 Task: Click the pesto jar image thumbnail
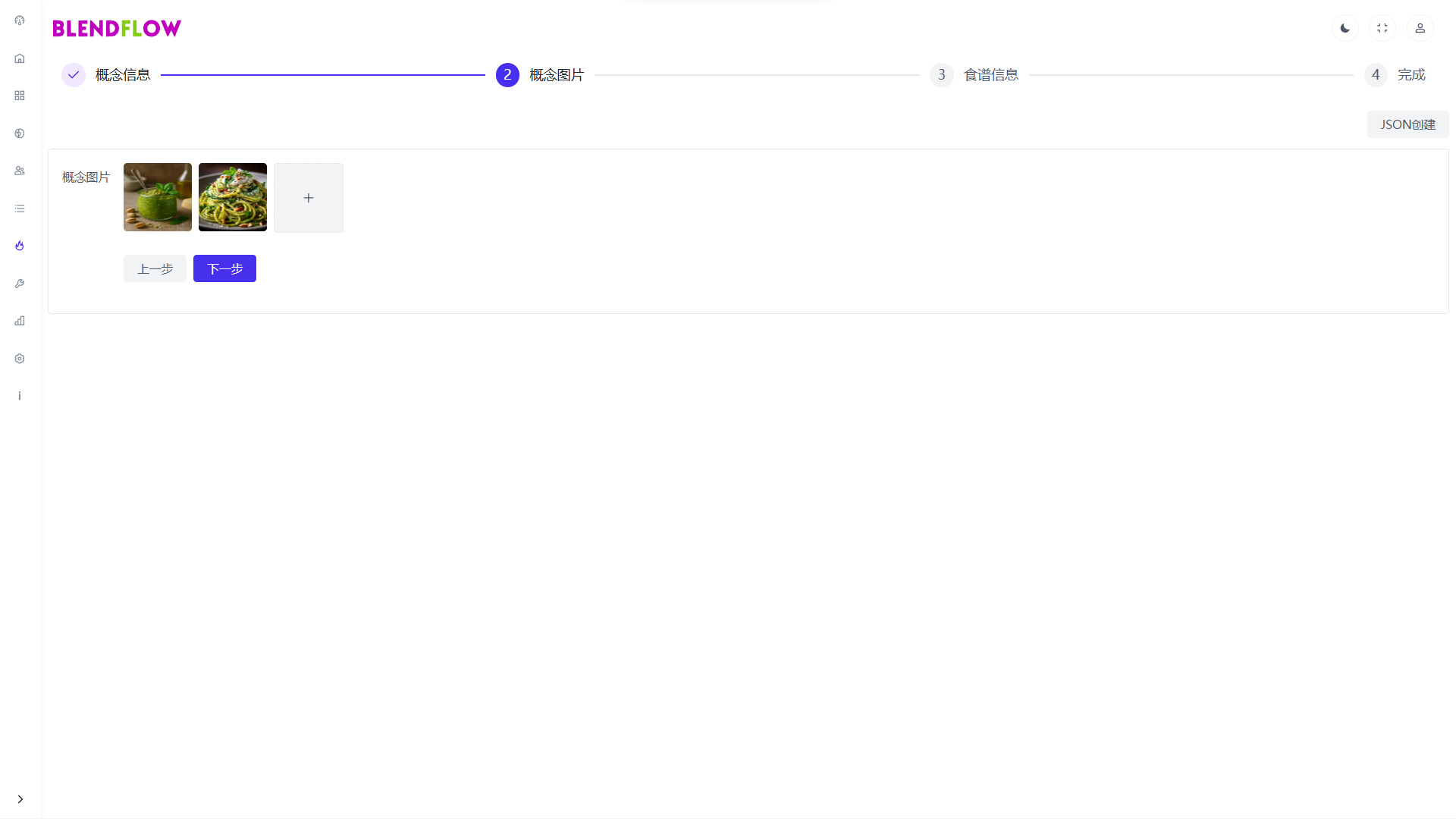pos(158,197)
